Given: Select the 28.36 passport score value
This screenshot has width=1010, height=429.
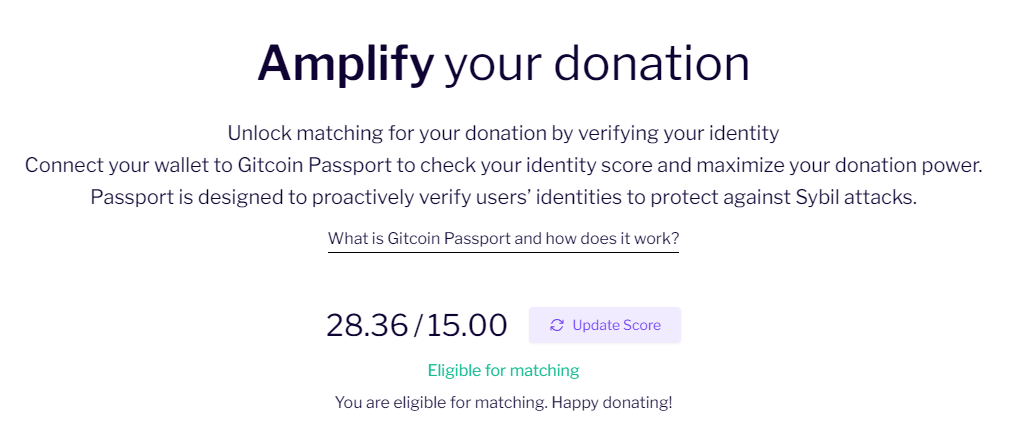Looking at the screenshot, I should pos(367,325).
